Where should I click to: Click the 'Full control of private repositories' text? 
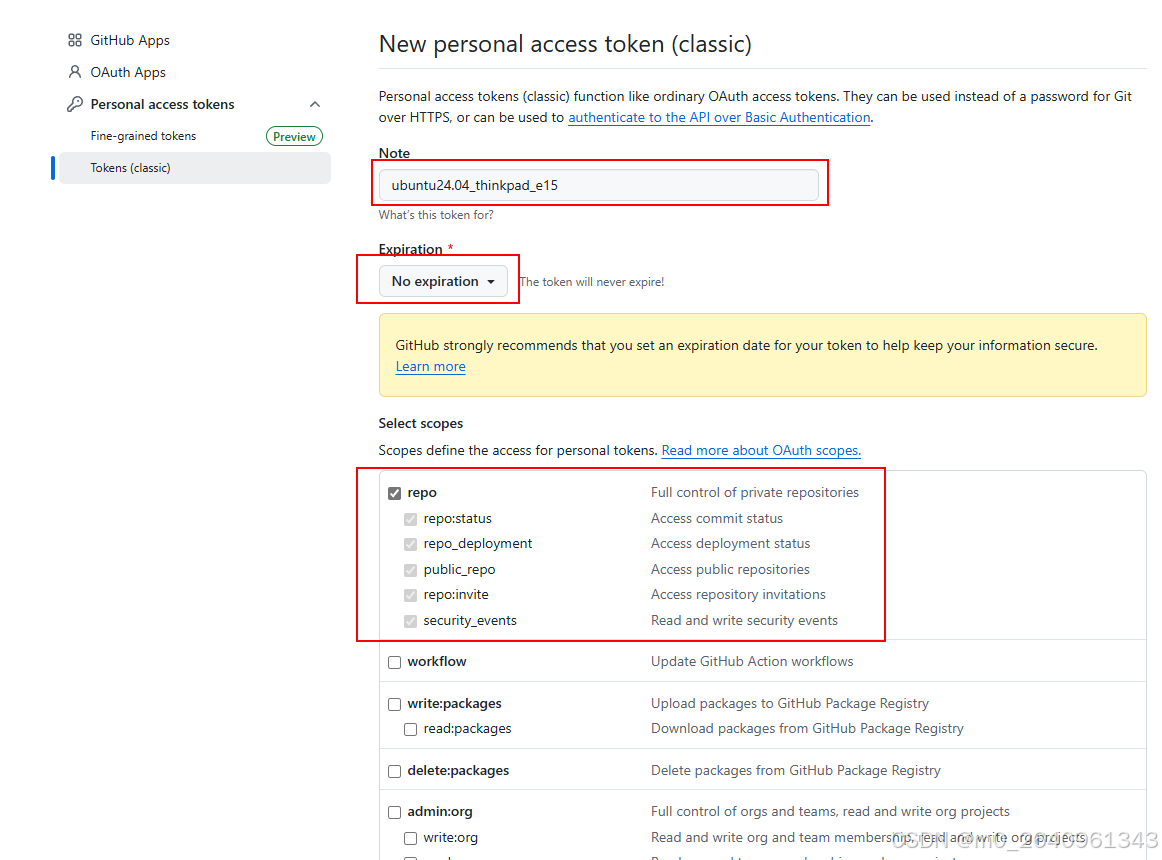coord(754,492)
